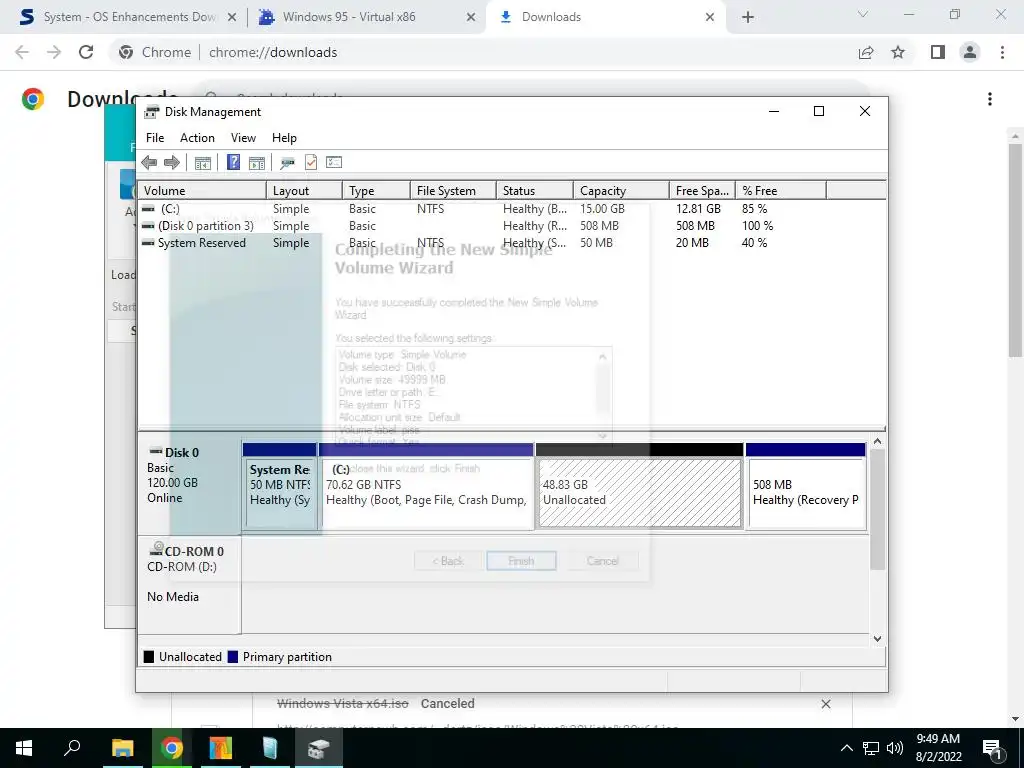This screenshot has height=768, width=1024.
Task: Toggle the Show/Hide Action Pane toolbar icon
Action: [x=257, y=163]
